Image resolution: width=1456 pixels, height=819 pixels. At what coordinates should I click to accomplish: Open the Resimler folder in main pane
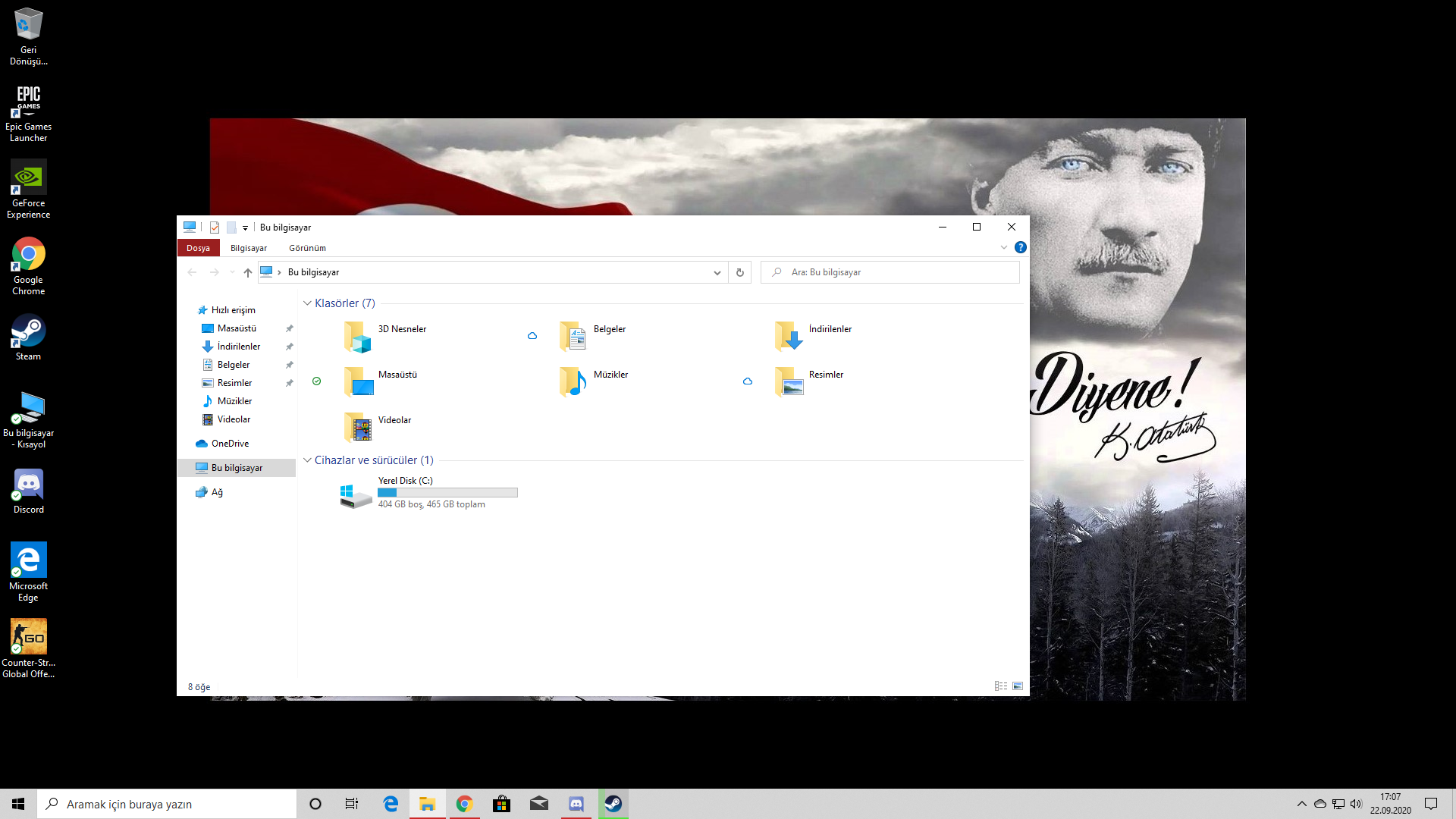coord(809,381)
